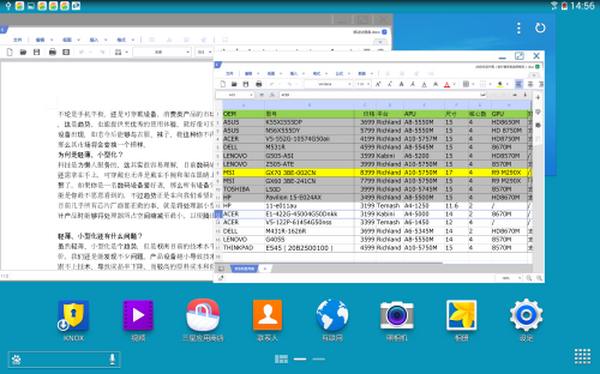600x374 pixels.
Task: Save the document with floppy icon
Action: tap(36, 52)
